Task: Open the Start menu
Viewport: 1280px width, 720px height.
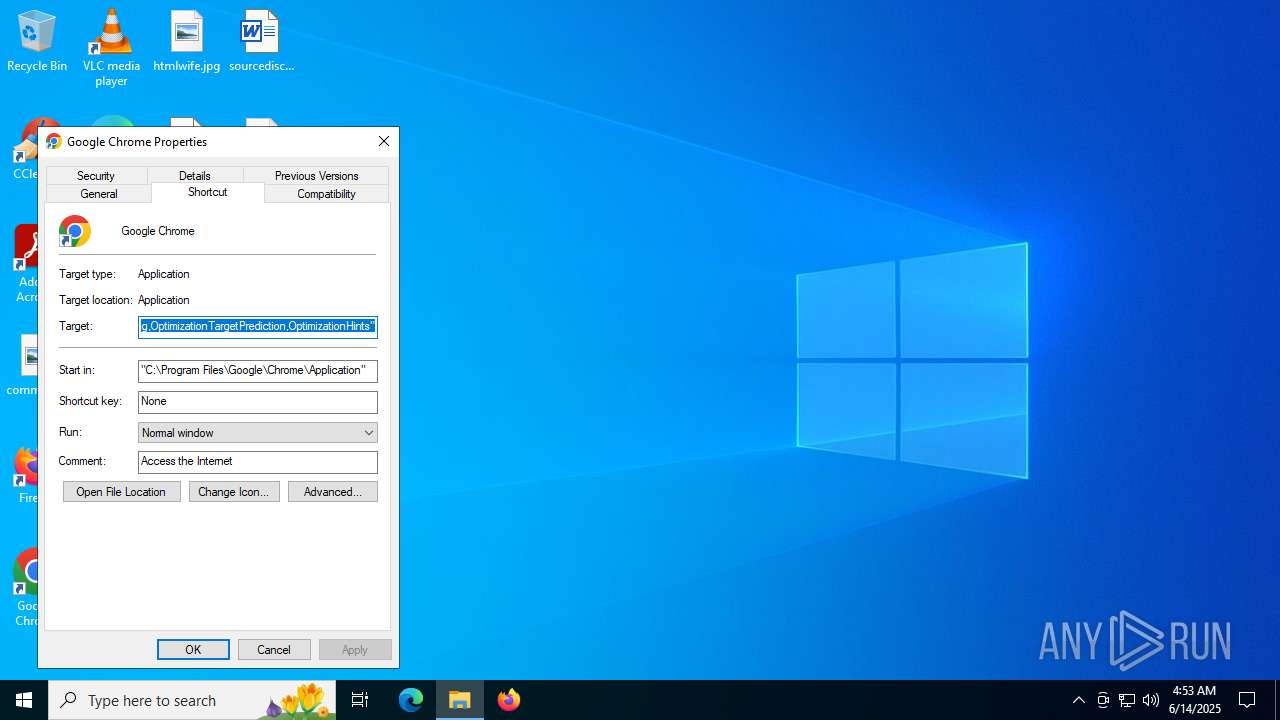Action: click(x=24, y=700)
